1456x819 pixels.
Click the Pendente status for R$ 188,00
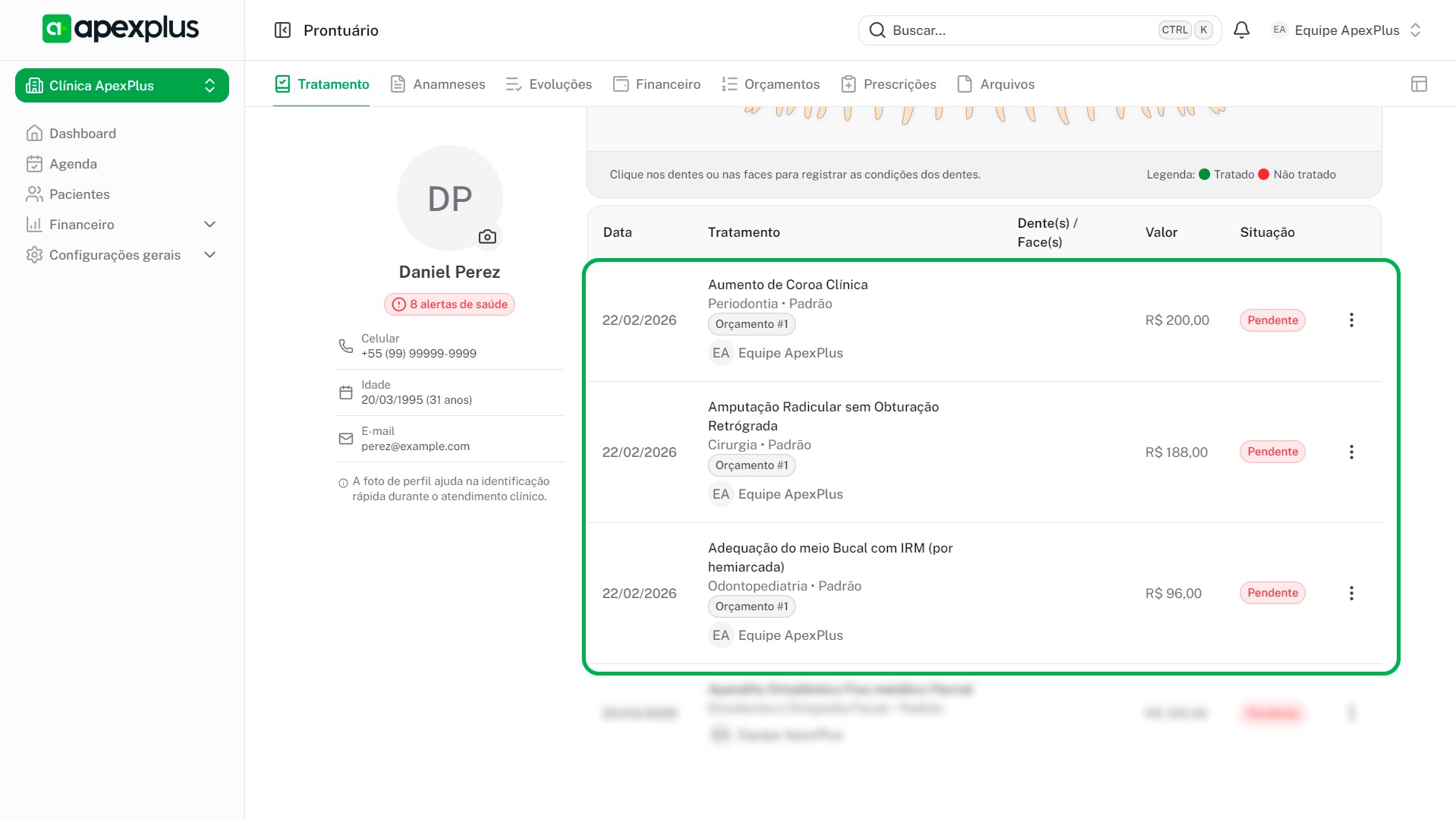pyautogui.click(x=1272, y=452)
